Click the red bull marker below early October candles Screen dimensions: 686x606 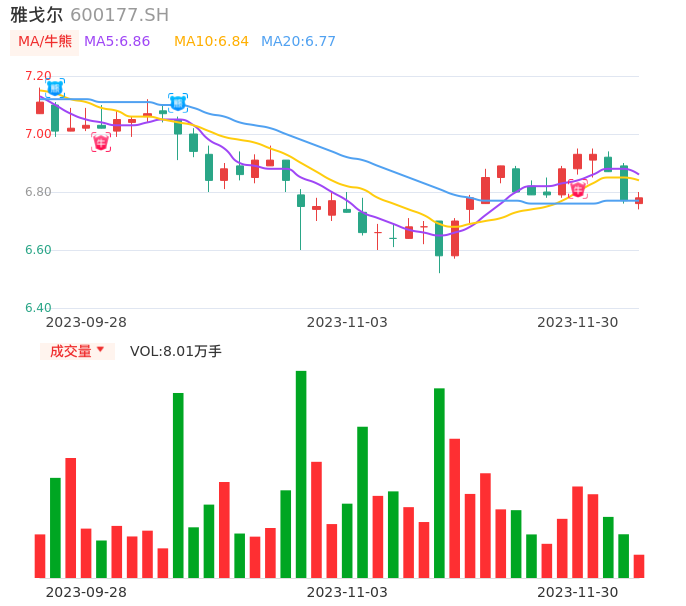101,142
